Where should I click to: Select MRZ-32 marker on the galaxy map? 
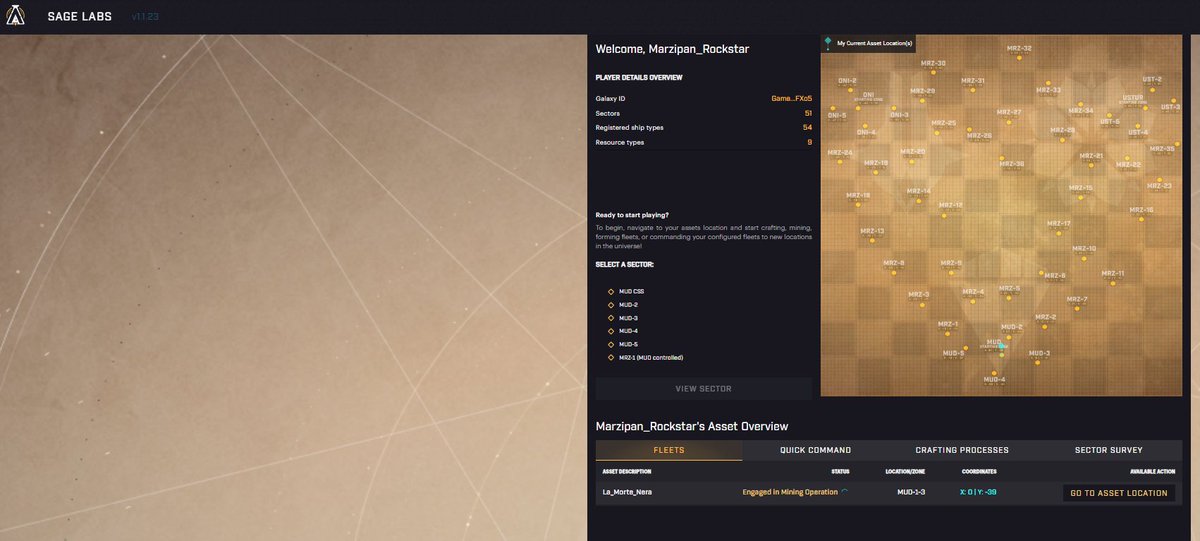[1019, 57]
